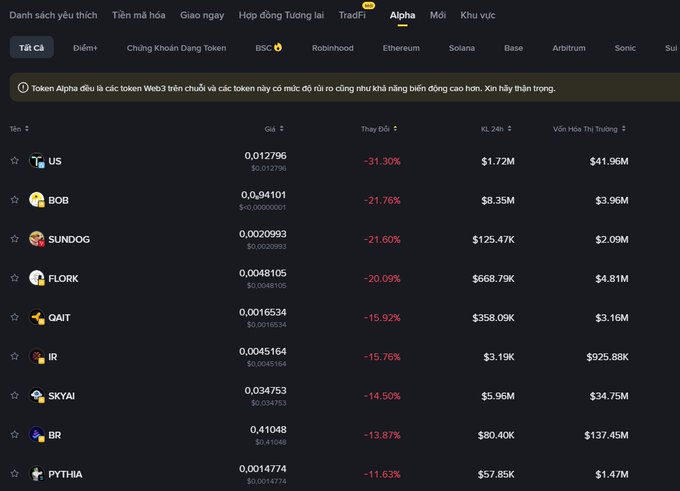680x491 pixels.
Task: Click the fire icon beside BSC
Action: click(278, 47)
